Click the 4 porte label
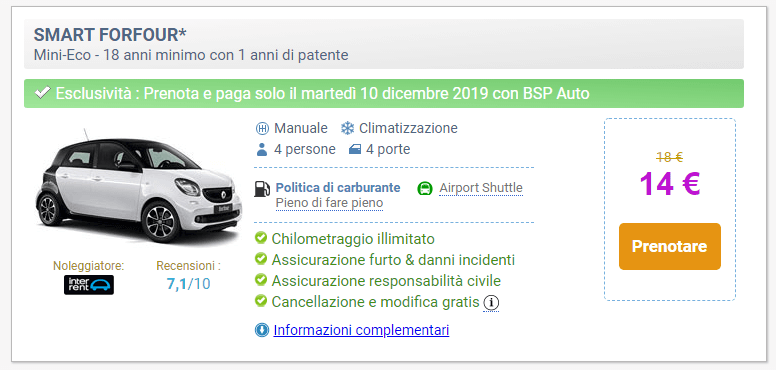776x370 pixels. pos(388,149)
